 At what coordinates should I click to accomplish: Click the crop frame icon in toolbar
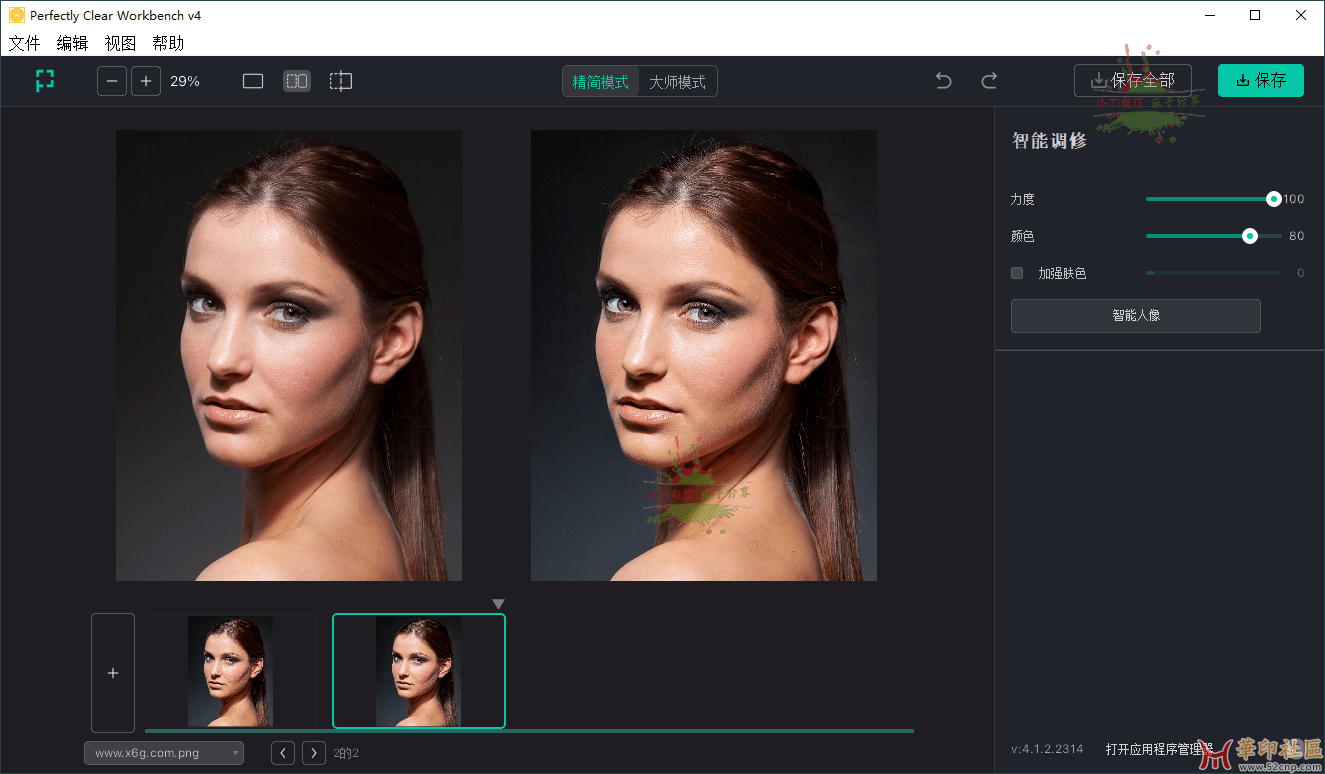45,81
